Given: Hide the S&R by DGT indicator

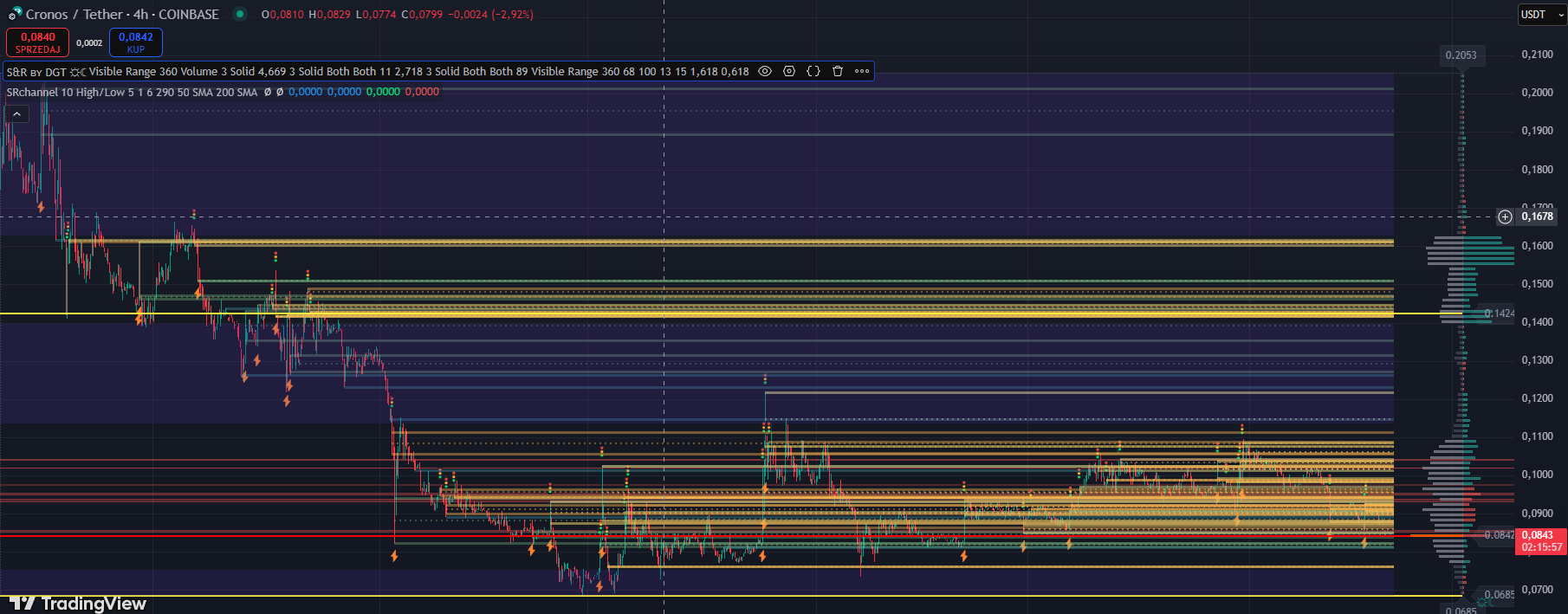Looking at the screenshot, I should pos(765,71).
